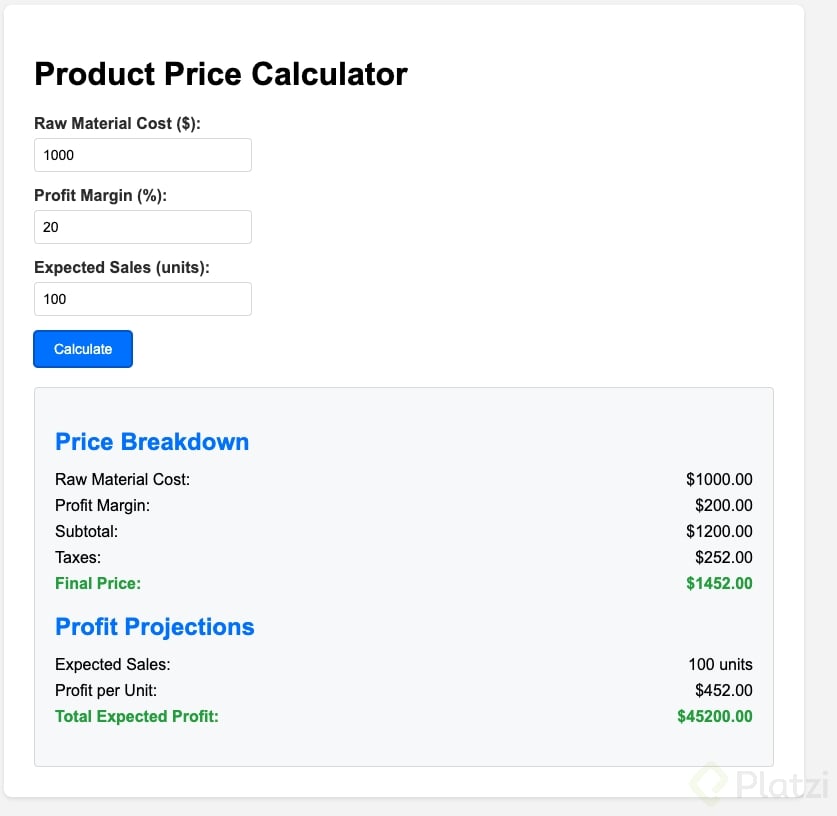Click the "Raw Material Cost ($):" form label
Viewport: 837px width, 816px height.
pos(117,123)
